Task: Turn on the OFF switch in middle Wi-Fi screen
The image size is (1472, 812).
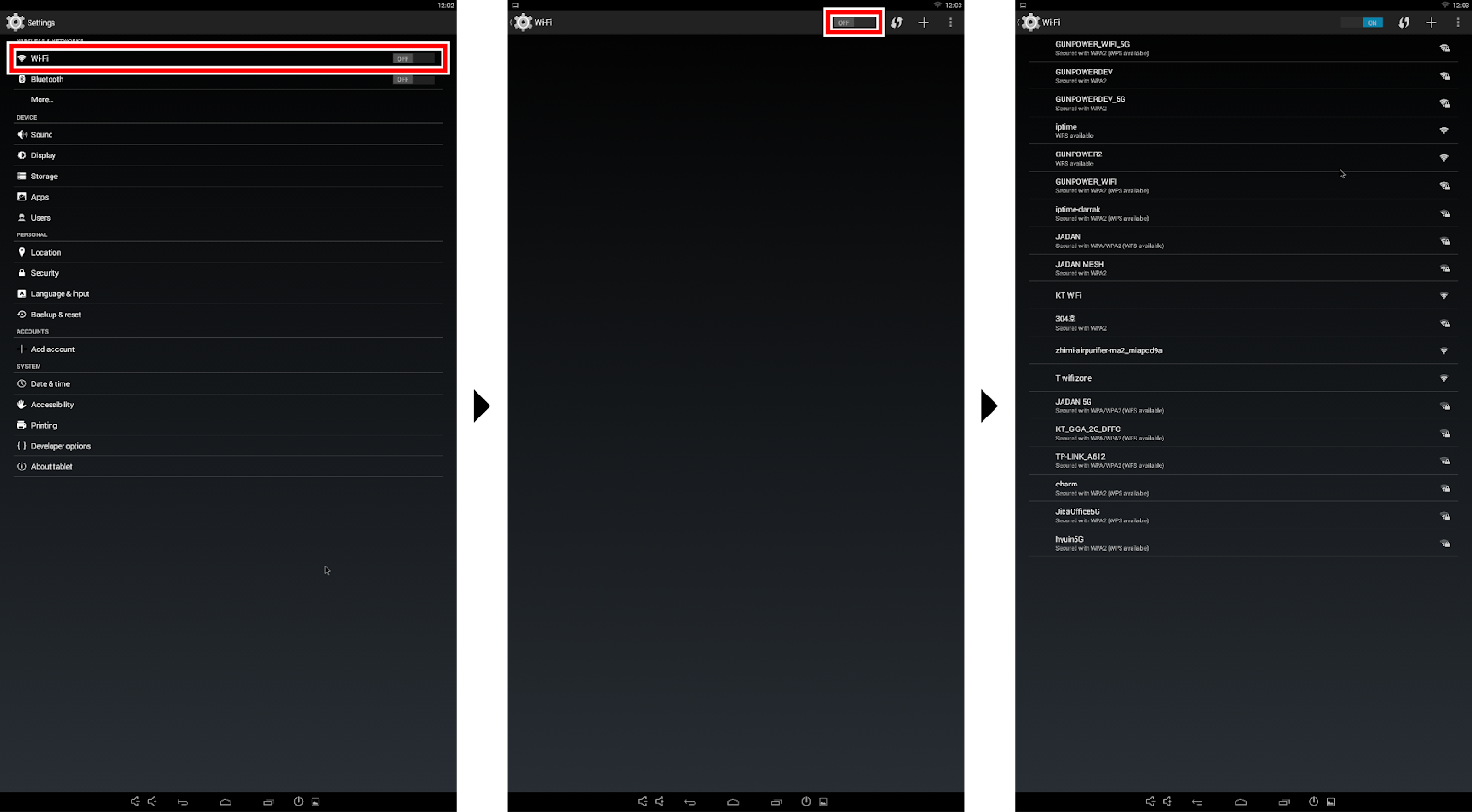Action: (854, 22)
